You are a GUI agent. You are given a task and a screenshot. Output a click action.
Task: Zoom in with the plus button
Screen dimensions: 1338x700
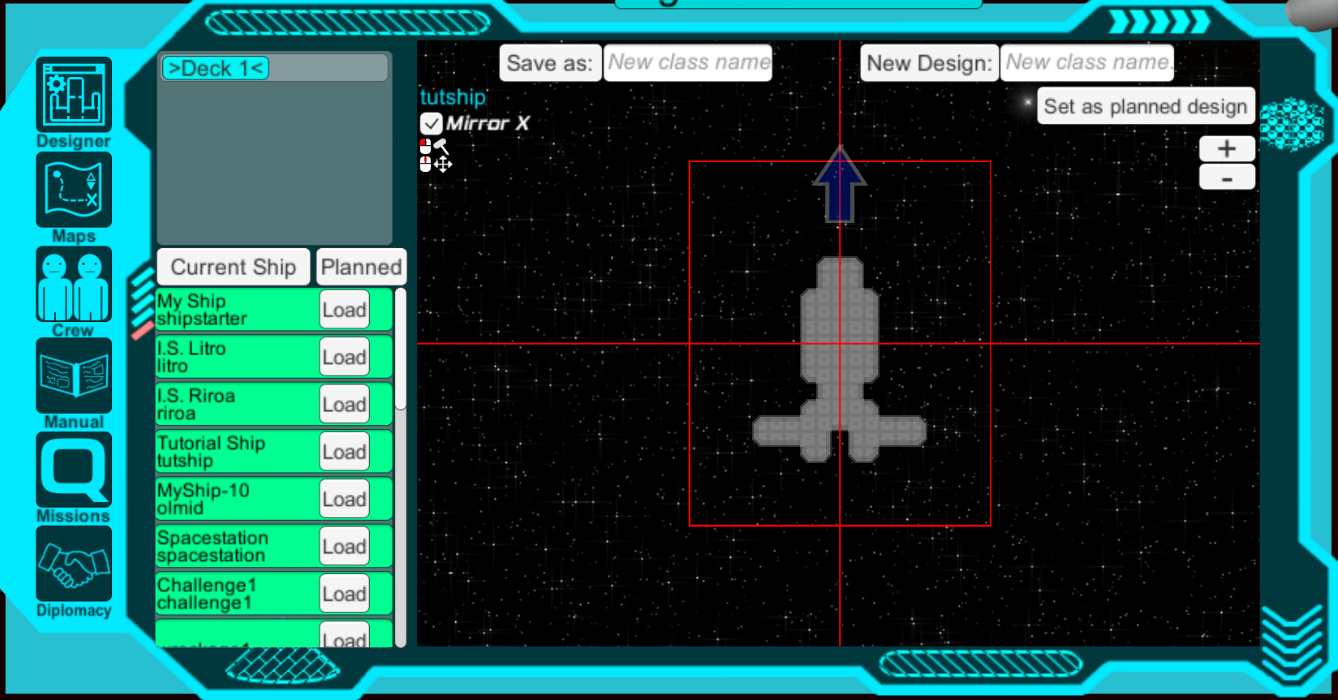(1227, 149)
